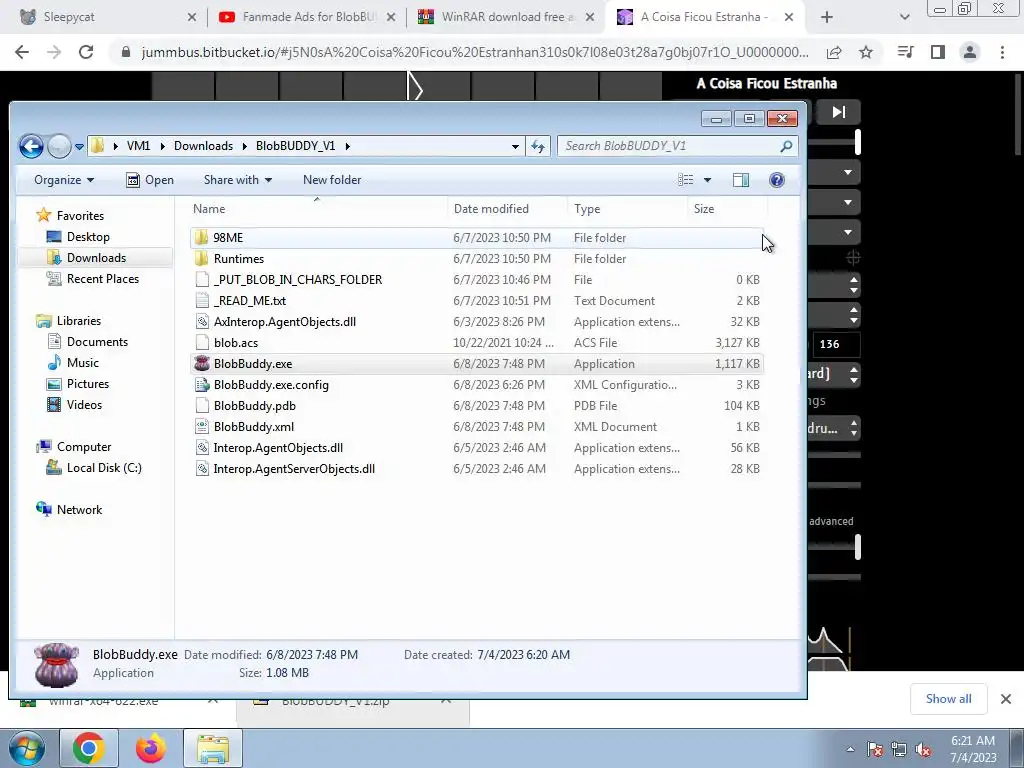This screenshot has width=1024, height=768.
Task: Refresh the Explorer folder view
Action: point(537,146)
